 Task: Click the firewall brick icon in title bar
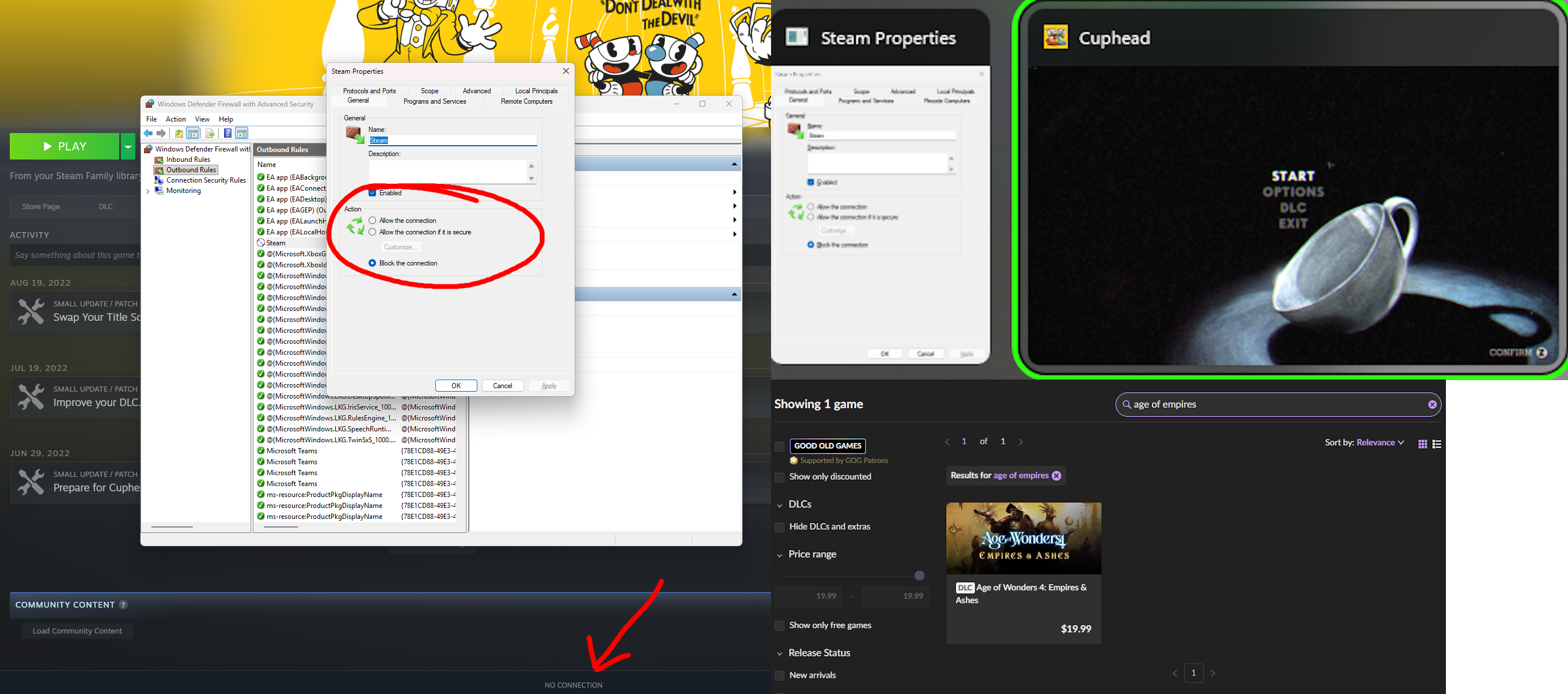pyautogui.click(x=150, y=104)
